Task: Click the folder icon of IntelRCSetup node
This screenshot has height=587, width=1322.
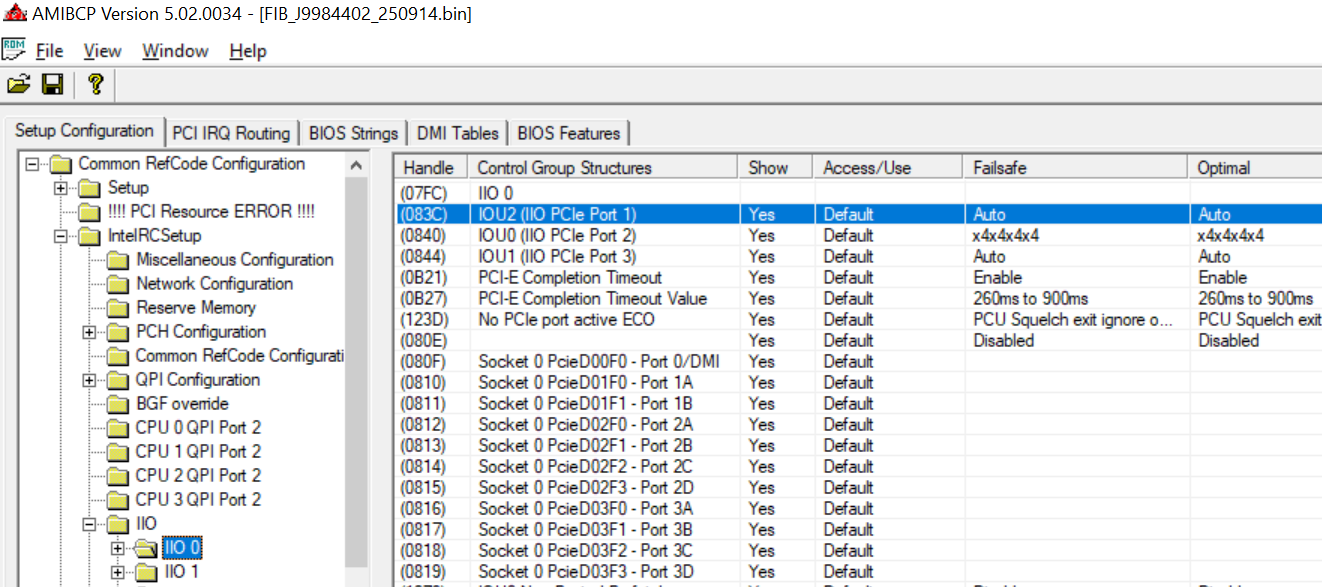Action: point(90,236)
